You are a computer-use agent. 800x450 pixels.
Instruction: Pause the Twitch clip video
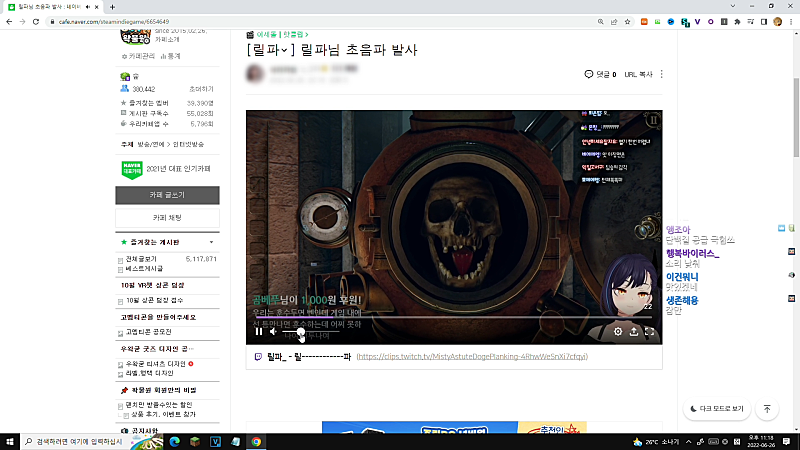tap(259, 332)
